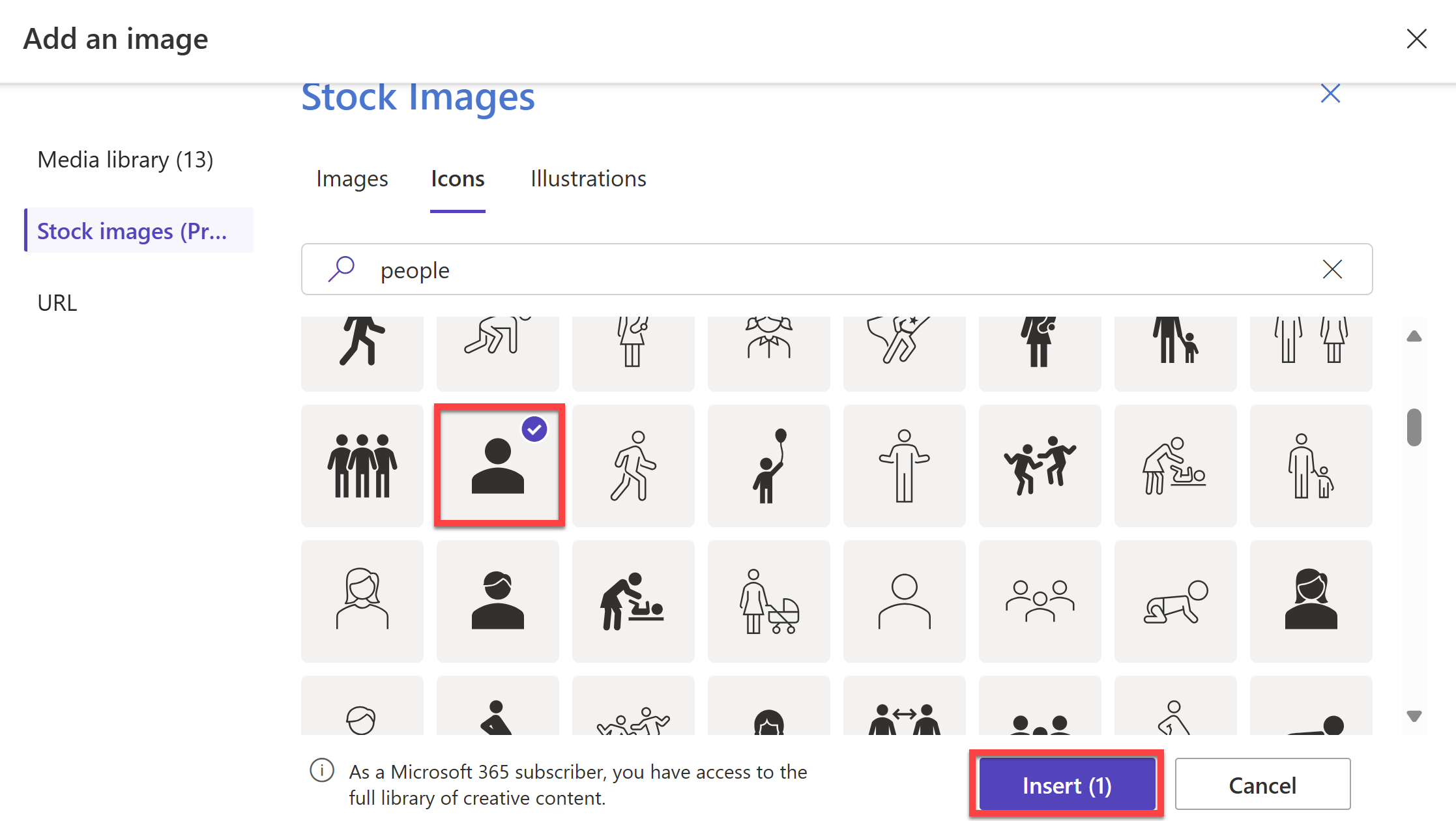
Task: Click the search magnifier icon
Action: point(341,269)
